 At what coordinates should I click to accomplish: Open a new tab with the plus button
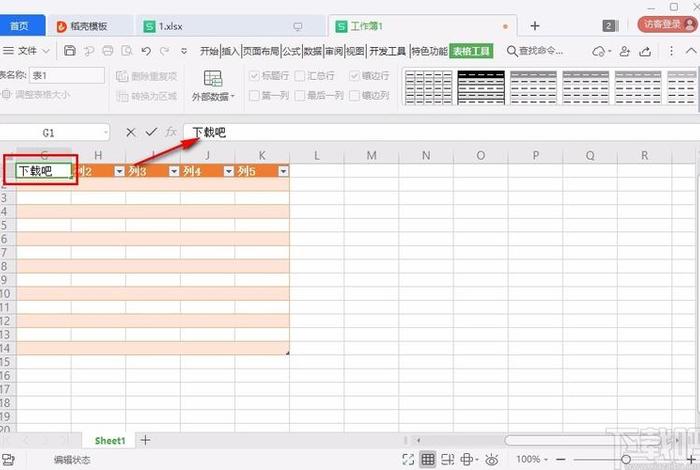535,26
